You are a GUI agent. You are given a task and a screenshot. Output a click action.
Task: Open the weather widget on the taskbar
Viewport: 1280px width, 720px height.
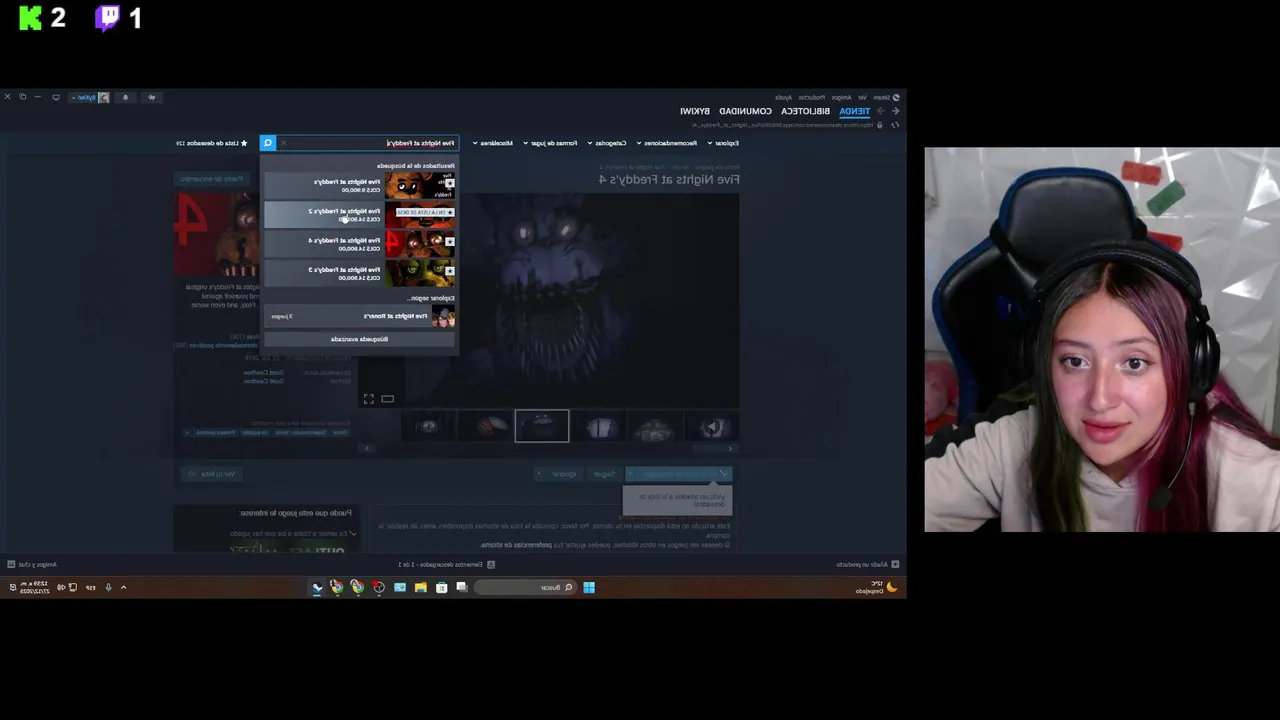pos(876,587)
